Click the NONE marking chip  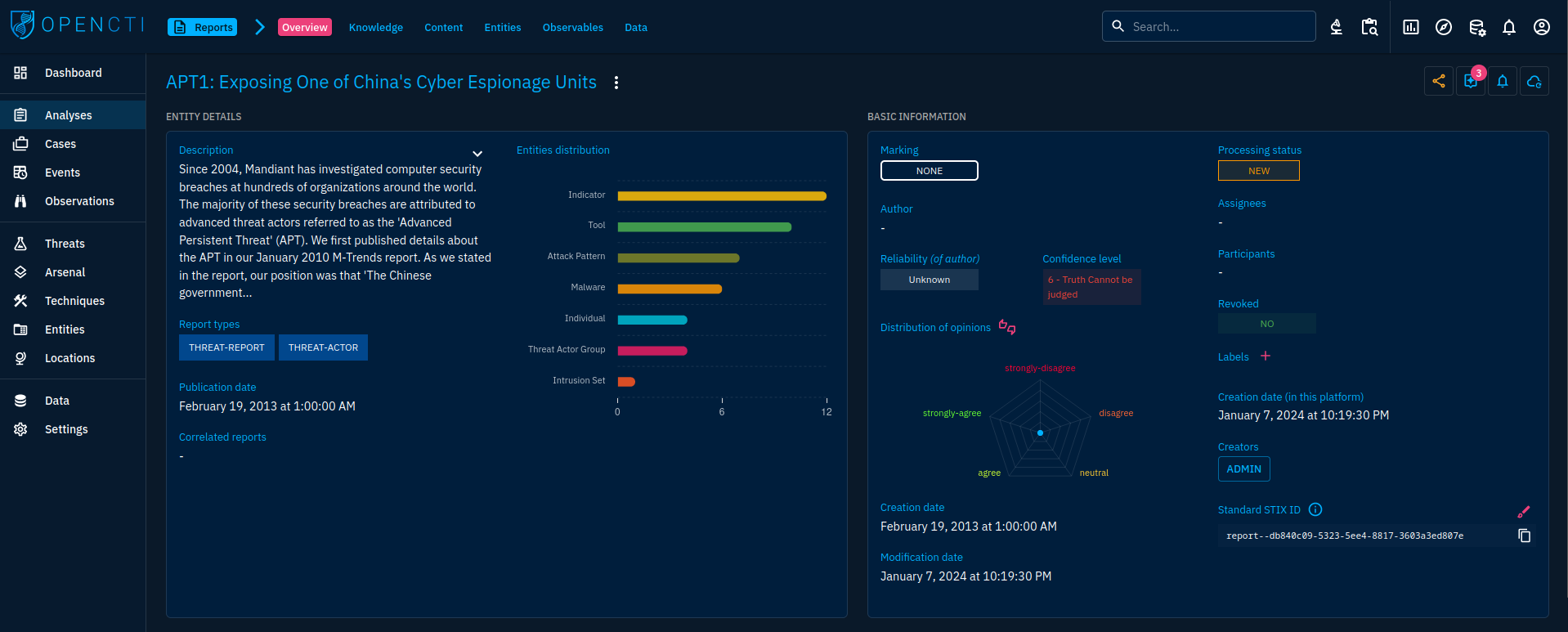coord(929,171)
